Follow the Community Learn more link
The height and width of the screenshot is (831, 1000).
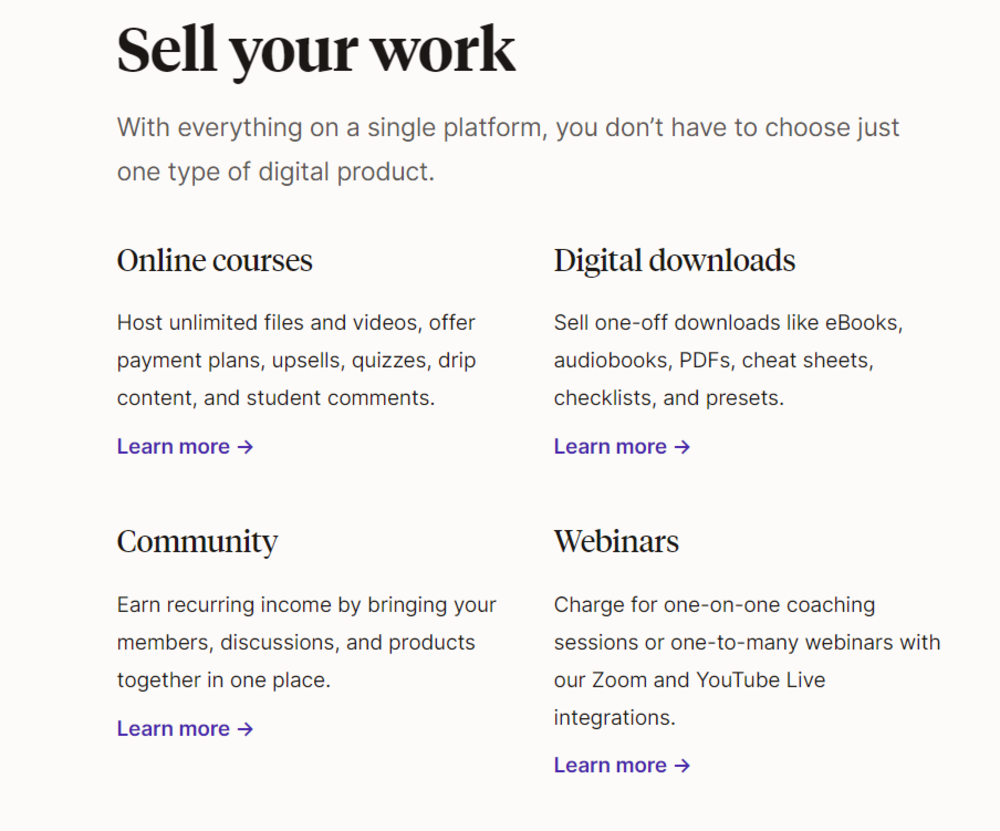[185, 728]
